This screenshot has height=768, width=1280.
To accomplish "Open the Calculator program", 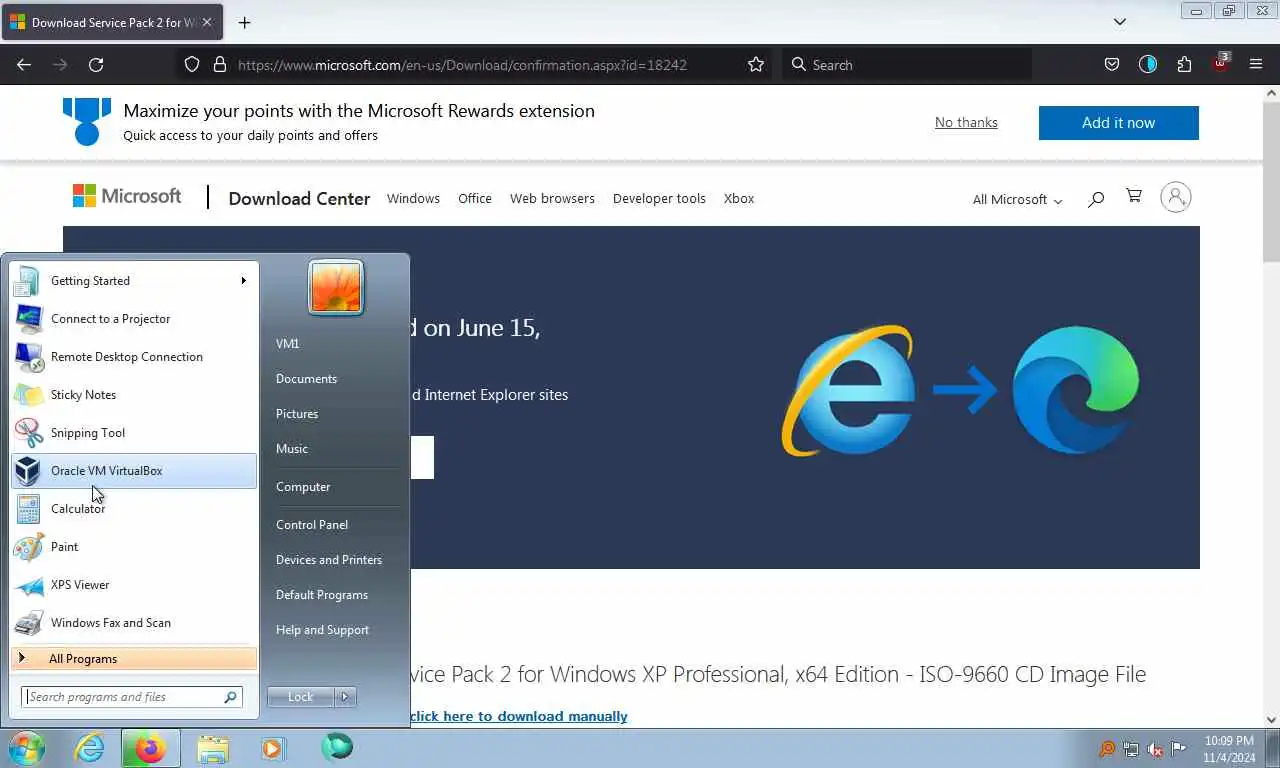I will coord(134,509).
